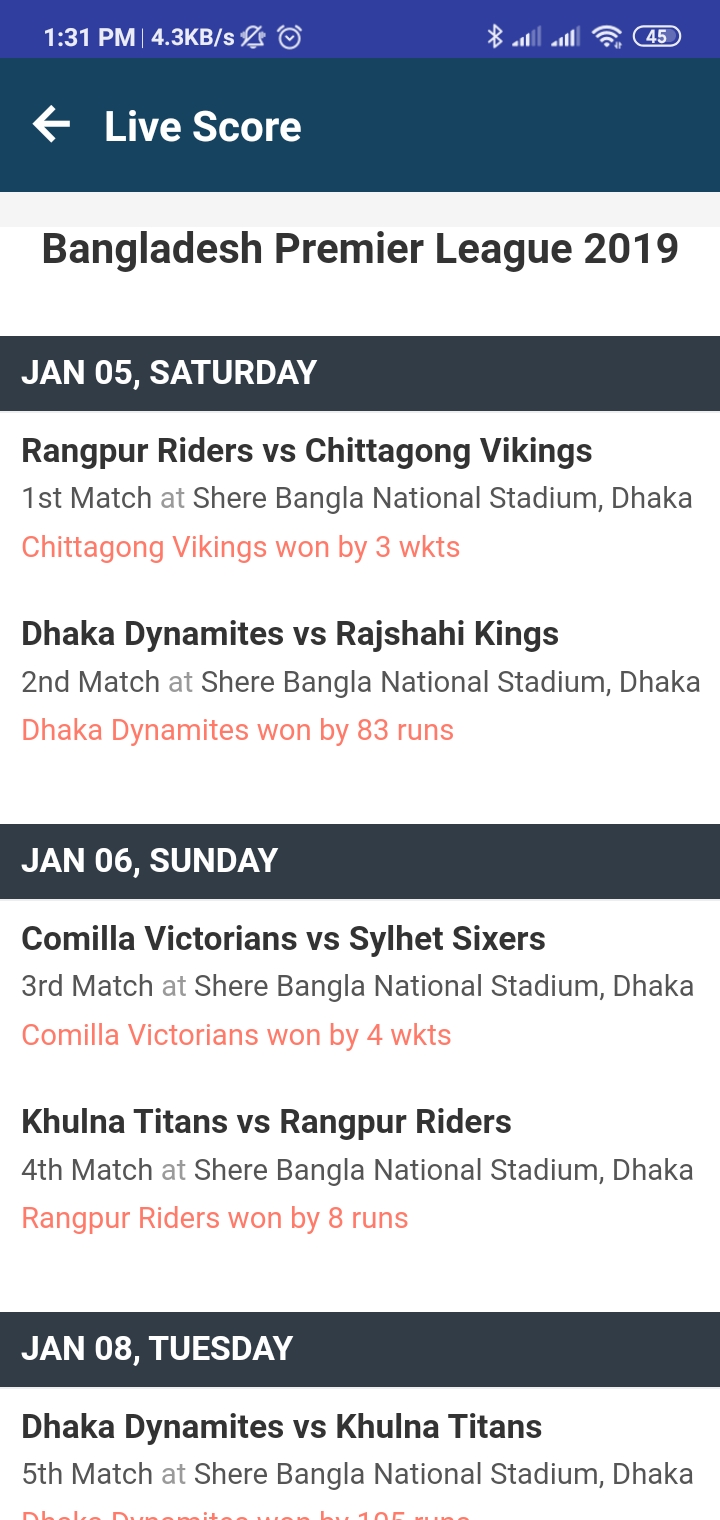Tap the Bangladesh Premier League 2019 title
This screenshot has height=1520, width=720.
click(360, 249)
